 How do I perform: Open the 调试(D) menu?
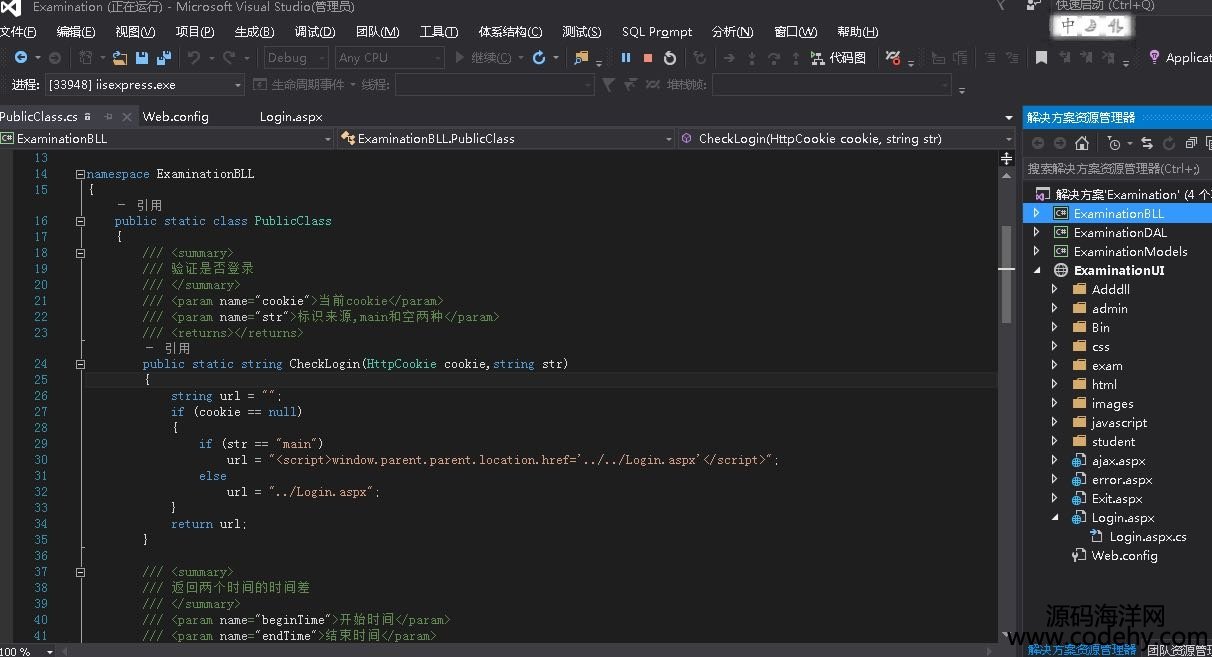pos(314,32)
